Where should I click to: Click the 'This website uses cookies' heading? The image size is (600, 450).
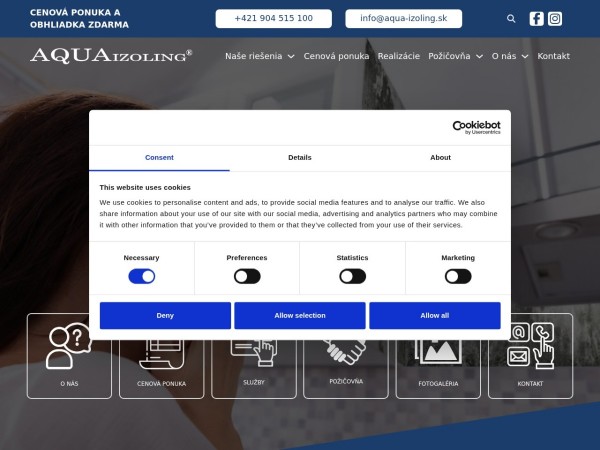pyautogui.click(x=145, y=188)
